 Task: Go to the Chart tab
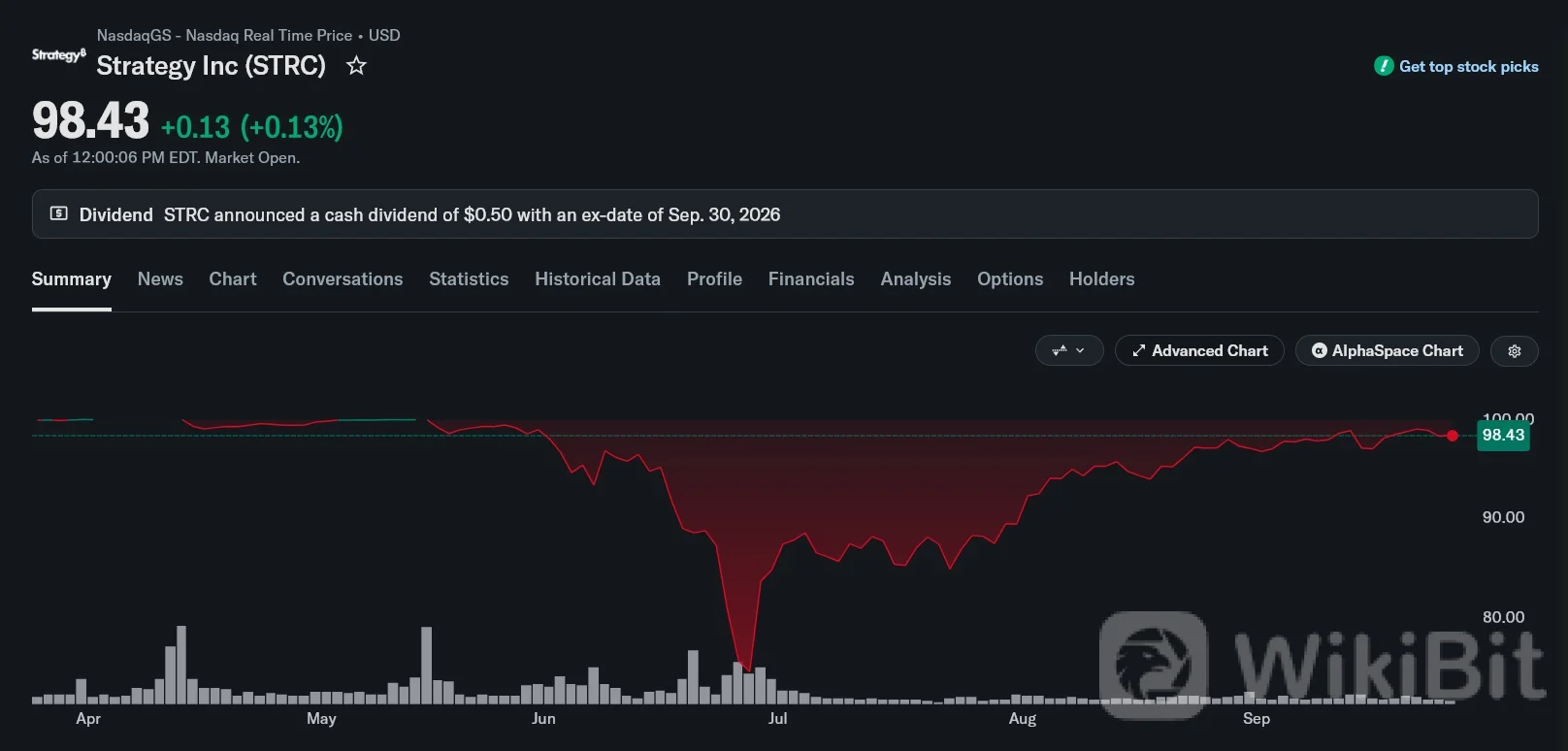(x=233, y=279)
